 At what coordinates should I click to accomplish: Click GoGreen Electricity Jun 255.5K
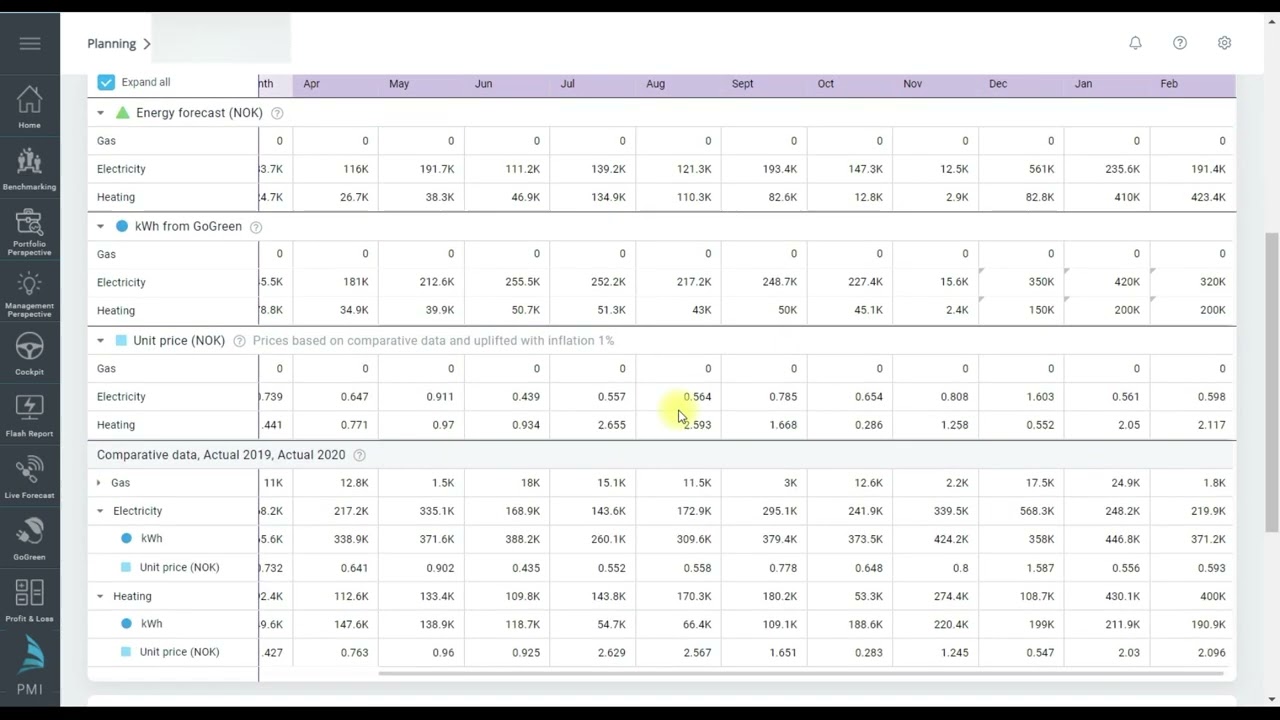pos(522,282)
